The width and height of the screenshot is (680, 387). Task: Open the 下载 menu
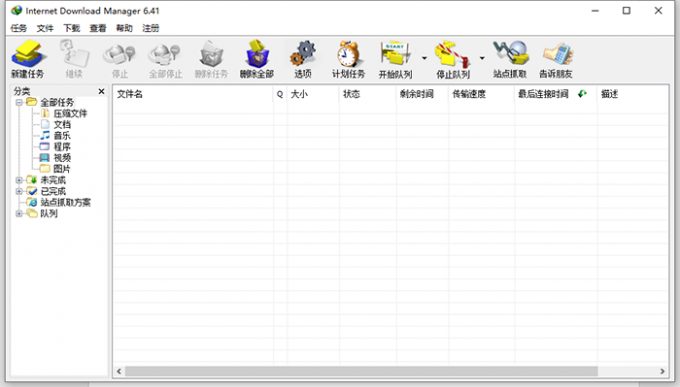pyautogui.click(x=72, y=28)
